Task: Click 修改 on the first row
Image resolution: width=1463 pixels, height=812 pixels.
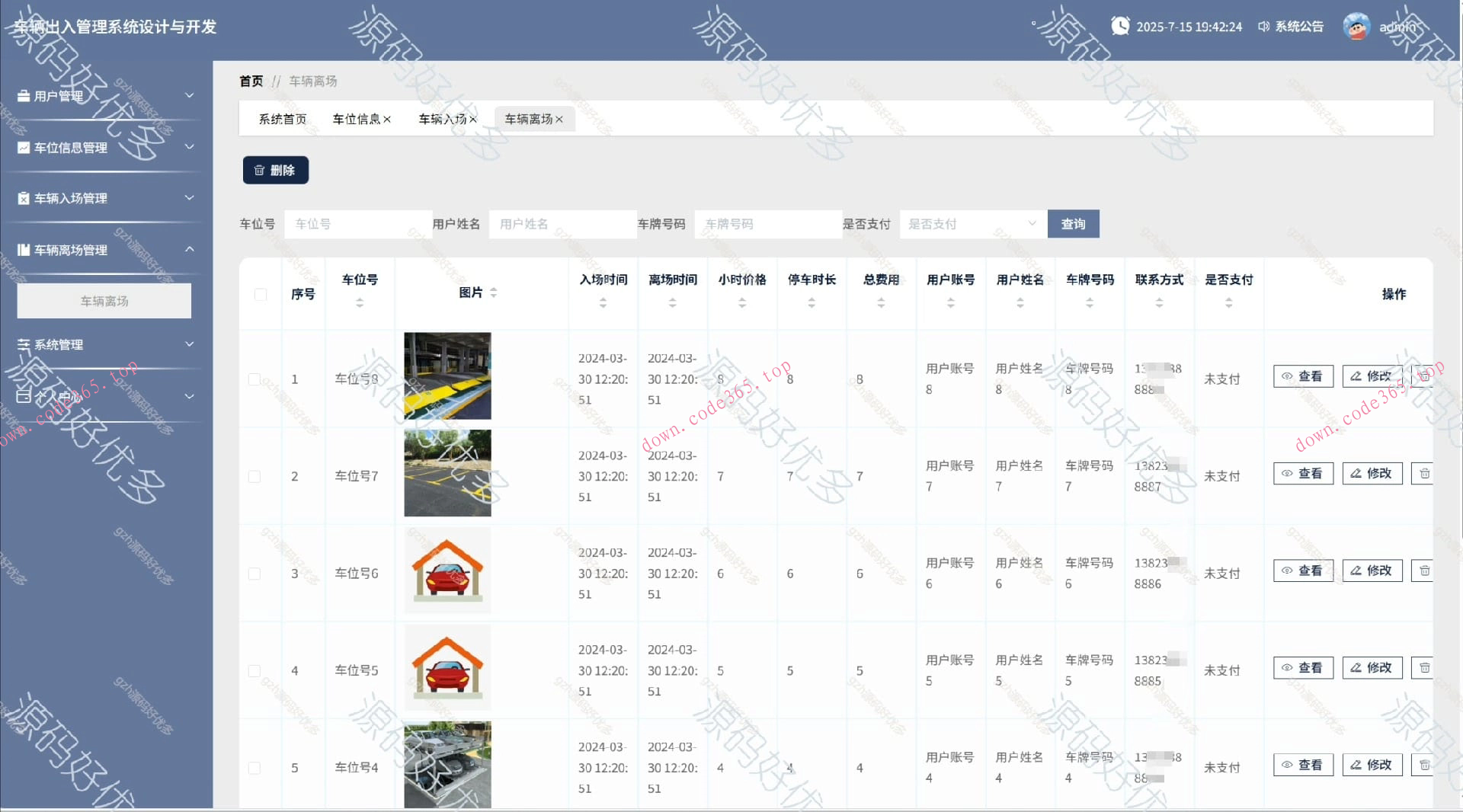Action: click(1372, 376)
